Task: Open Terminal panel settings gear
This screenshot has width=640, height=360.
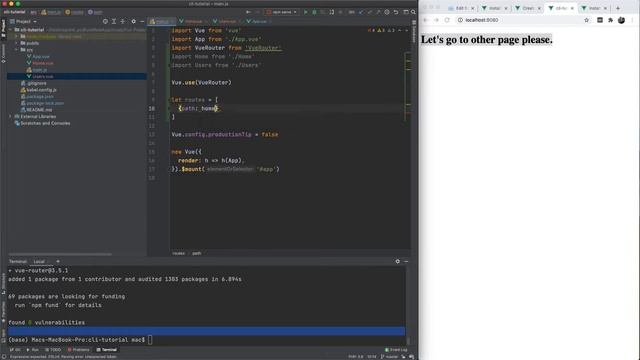Action: [398, 261]
